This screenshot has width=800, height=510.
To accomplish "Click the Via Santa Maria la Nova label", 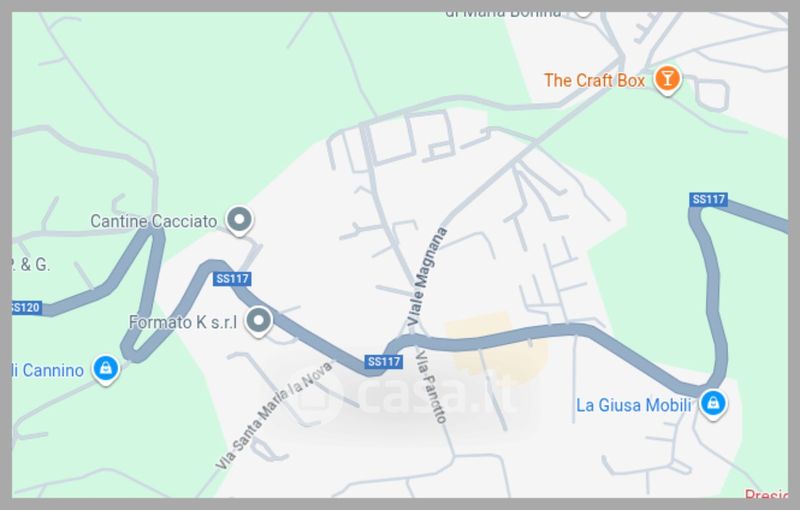I will coord(273,415).
